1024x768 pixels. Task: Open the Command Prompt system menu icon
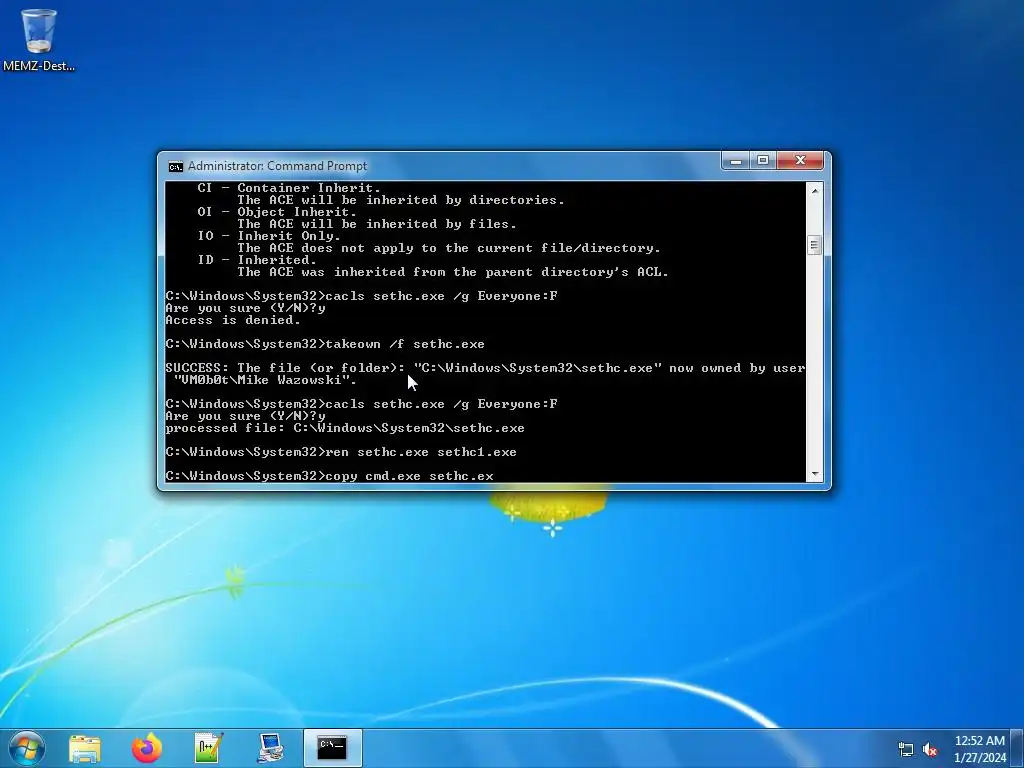176,167
